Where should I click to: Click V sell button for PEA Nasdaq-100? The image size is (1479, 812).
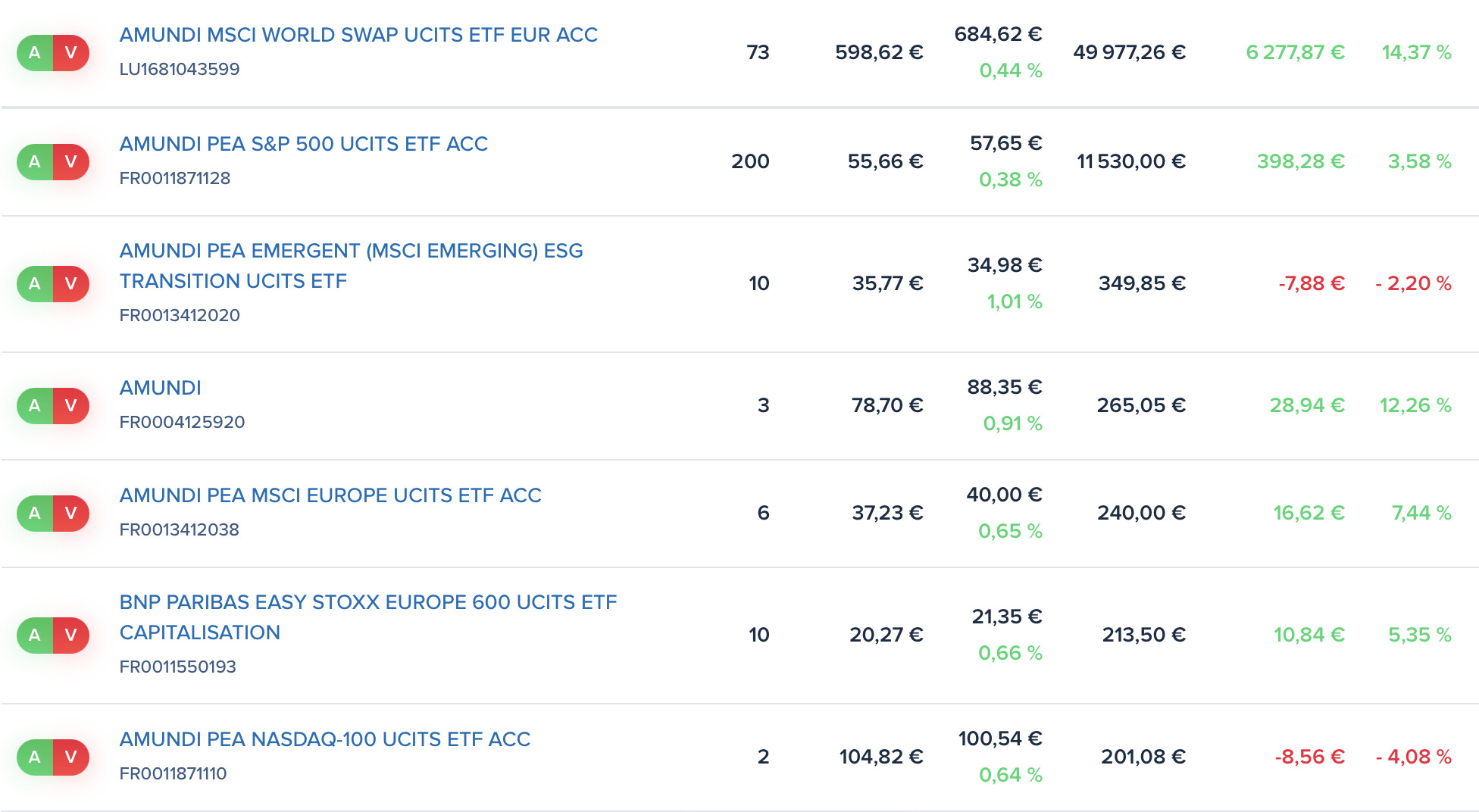[x=71, y=757]
